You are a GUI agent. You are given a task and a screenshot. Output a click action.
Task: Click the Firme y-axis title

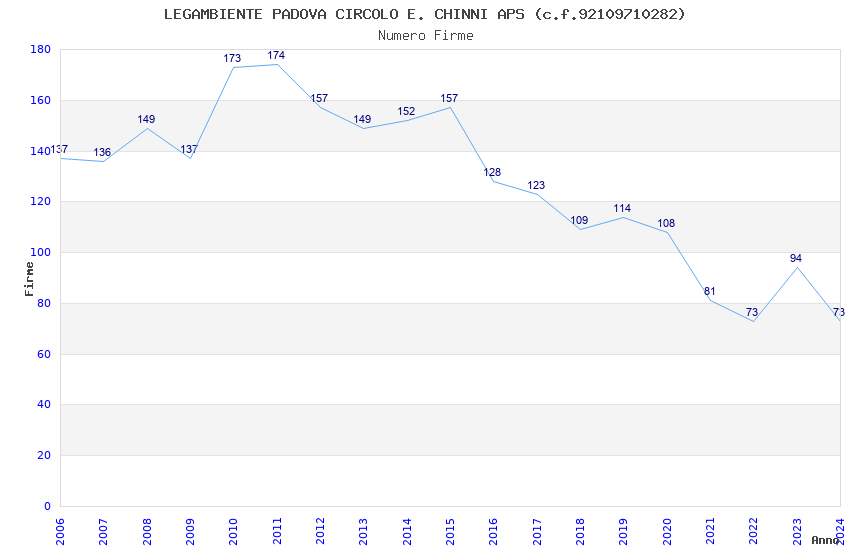29,279
